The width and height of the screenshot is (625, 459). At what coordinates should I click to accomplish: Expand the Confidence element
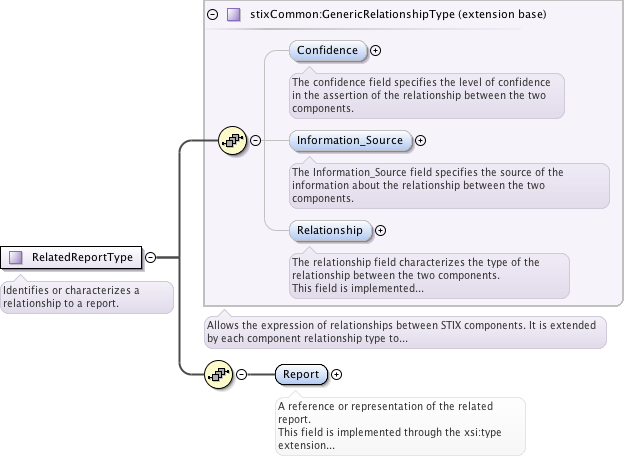376,50
